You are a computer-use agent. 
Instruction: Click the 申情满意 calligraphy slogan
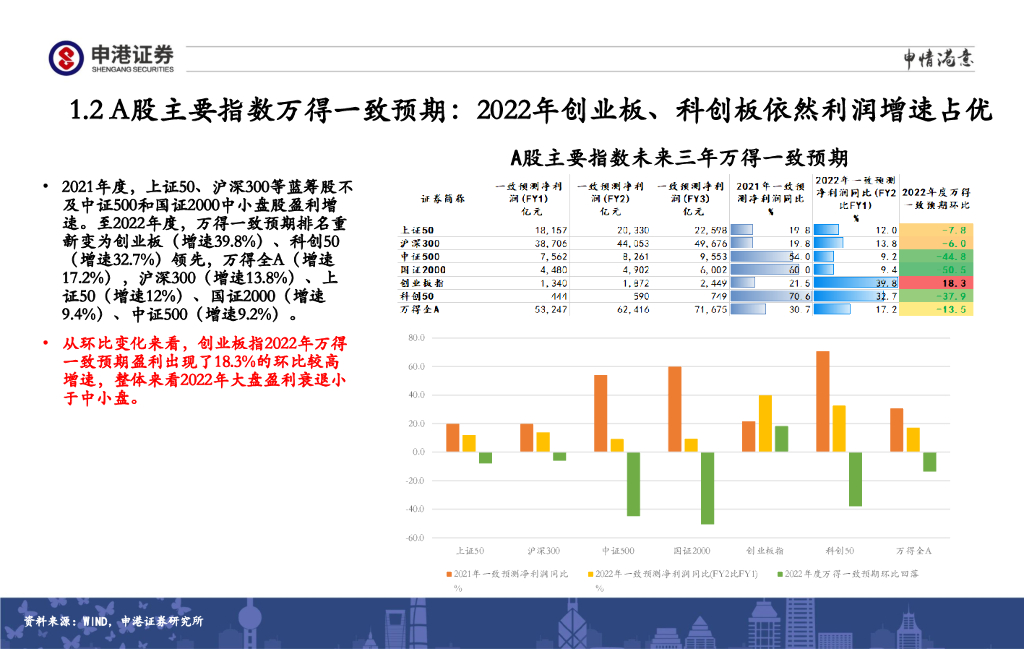(x=938, y=59)
